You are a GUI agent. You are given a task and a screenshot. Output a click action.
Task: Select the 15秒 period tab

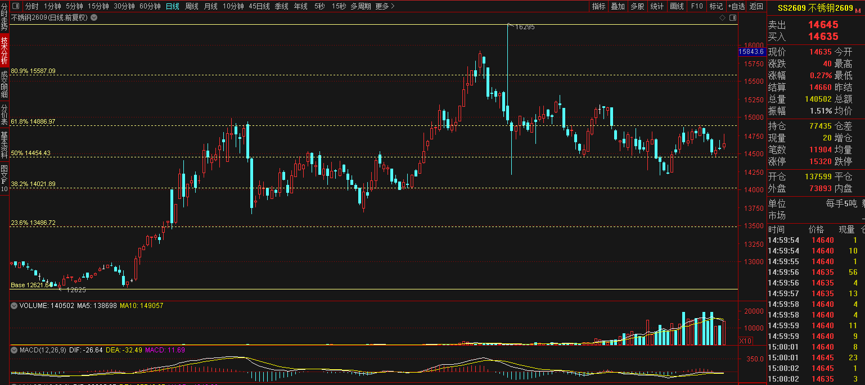tap(339, 7)
